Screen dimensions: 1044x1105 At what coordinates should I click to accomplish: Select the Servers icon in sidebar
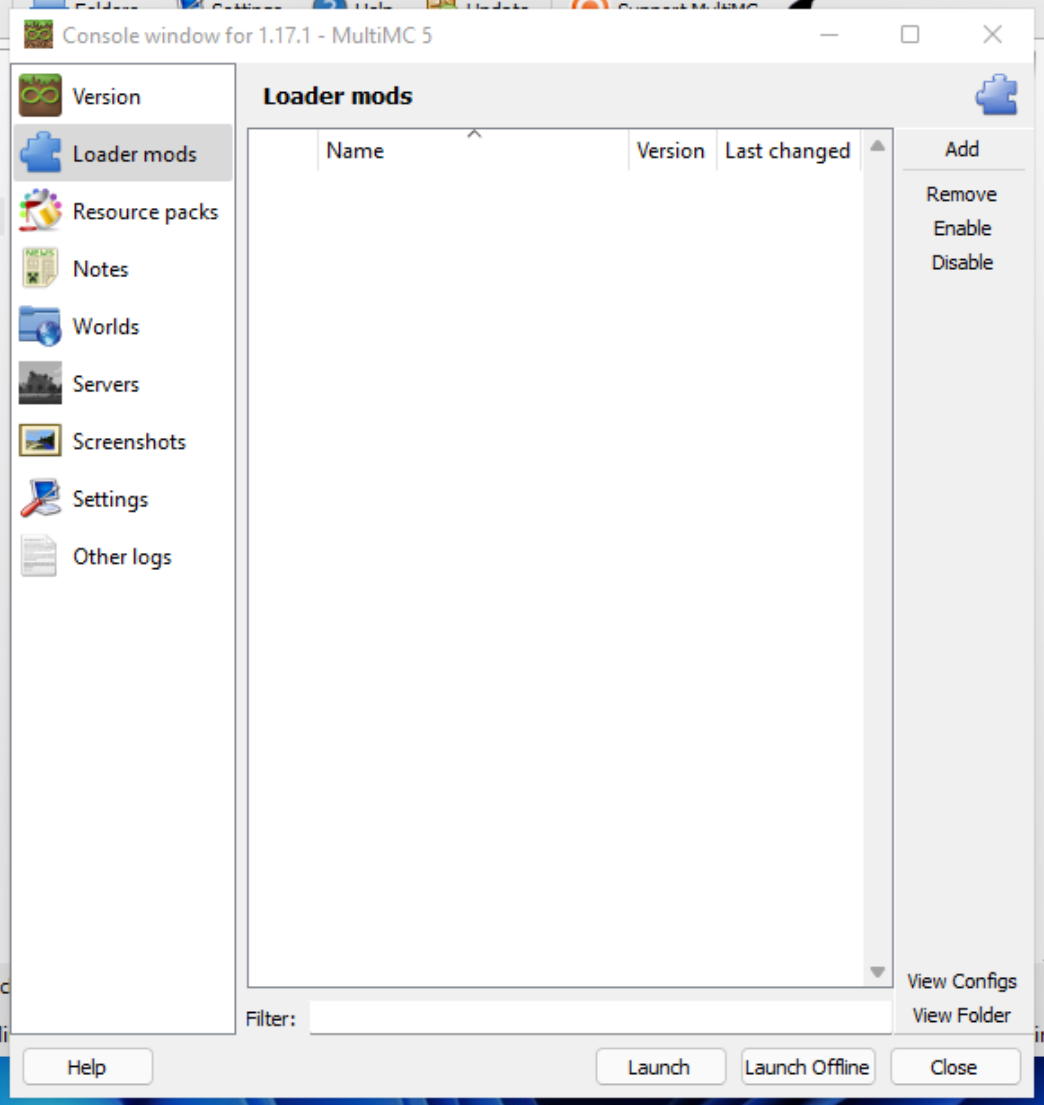[40, 384]
